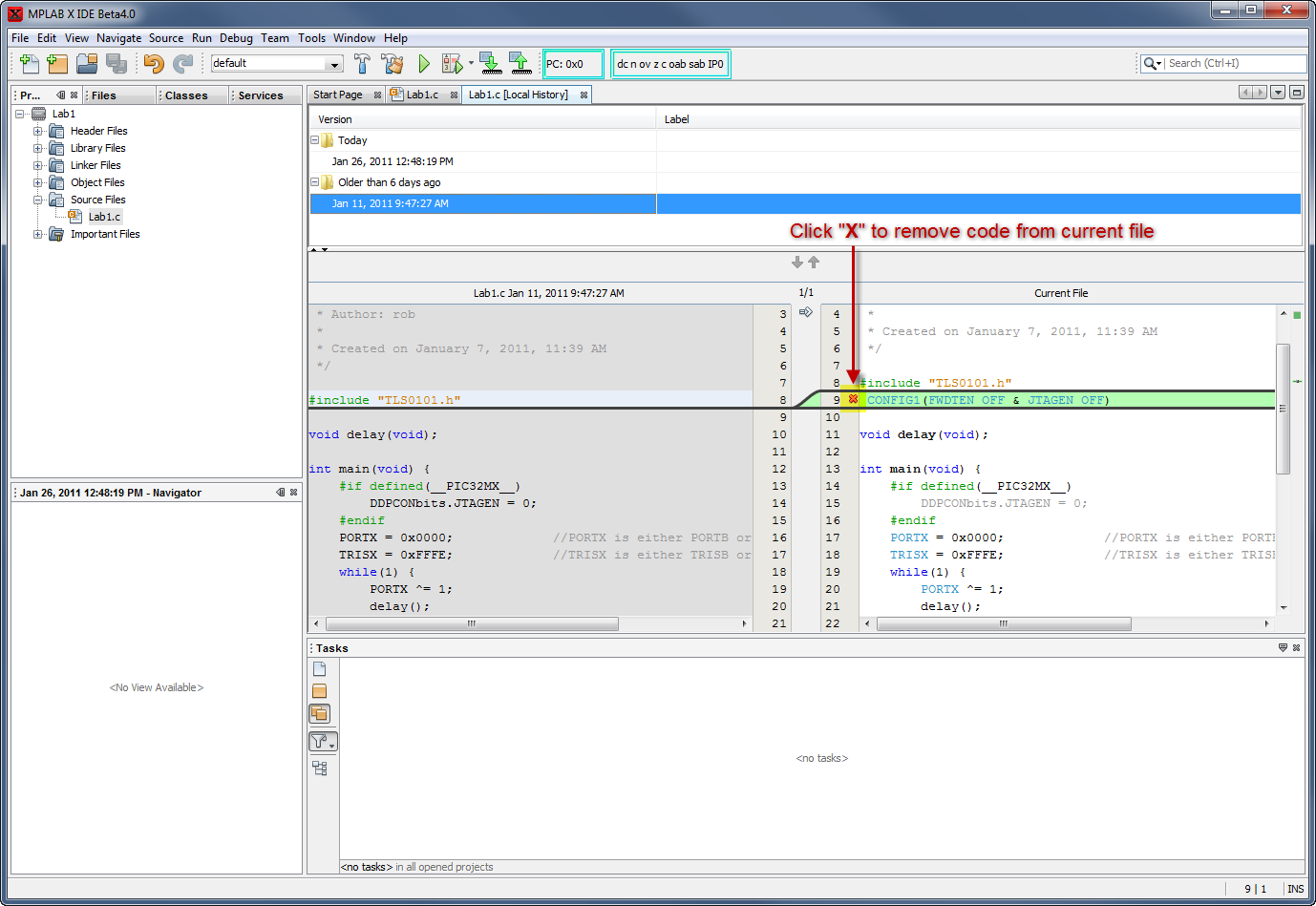Click the Build Project hammer icon
The image size is (1316, 906).
(x=362, y=64)
